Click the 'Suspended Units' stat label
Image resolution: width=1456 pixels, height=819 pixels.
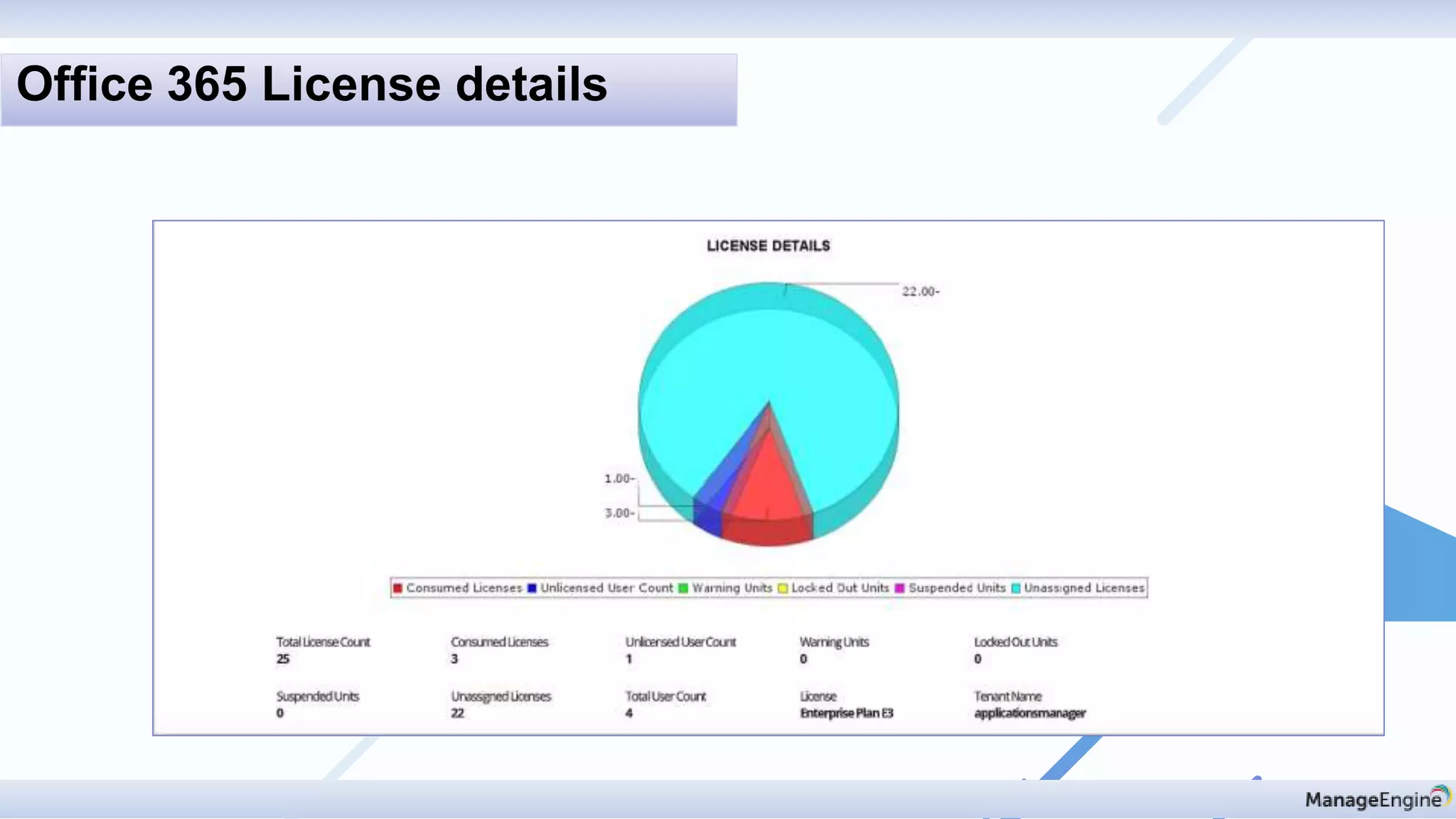pyautogui.click(x=318, y=697)
